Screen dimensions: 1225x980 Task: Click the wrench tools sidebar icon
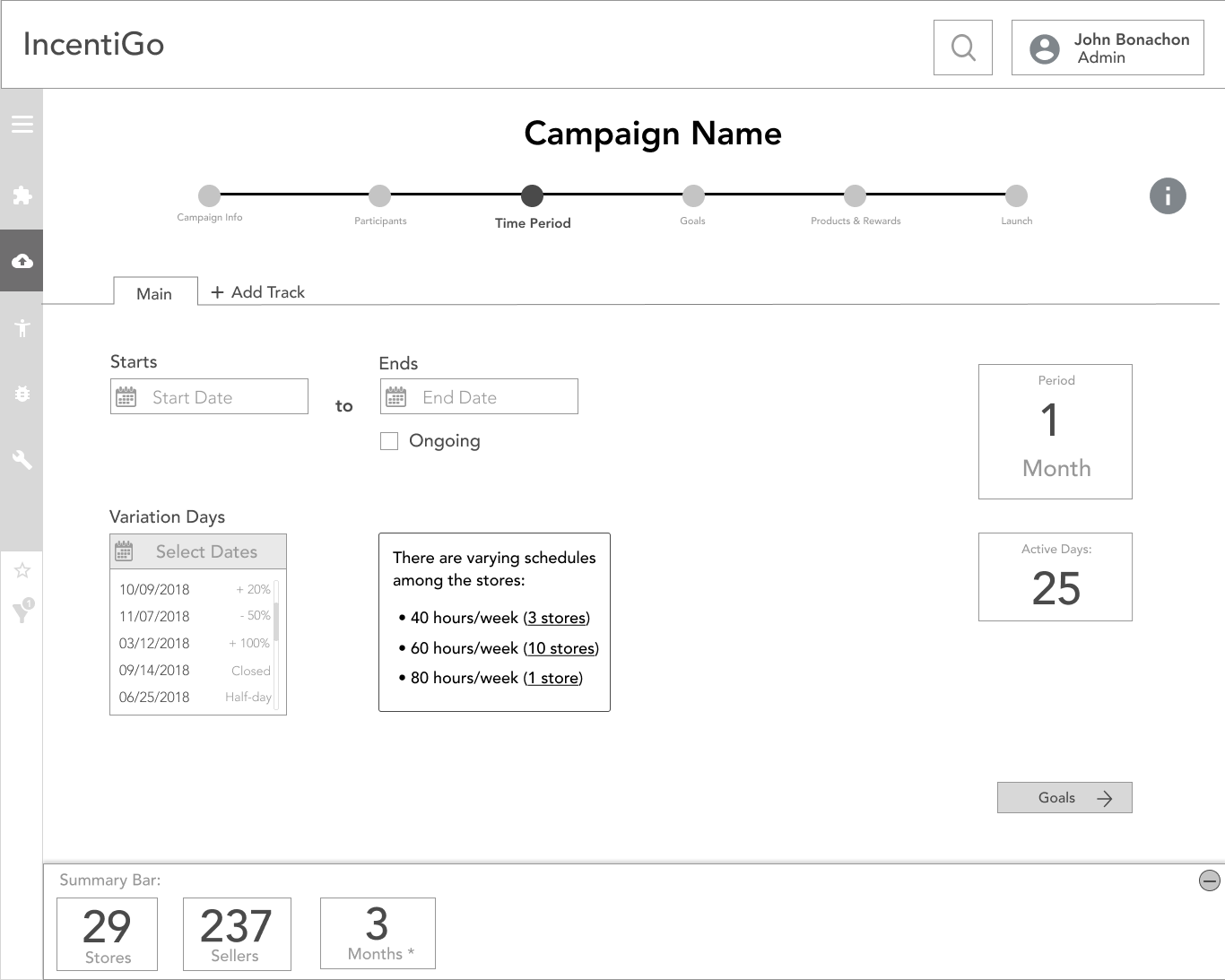(x=22, y=460)
